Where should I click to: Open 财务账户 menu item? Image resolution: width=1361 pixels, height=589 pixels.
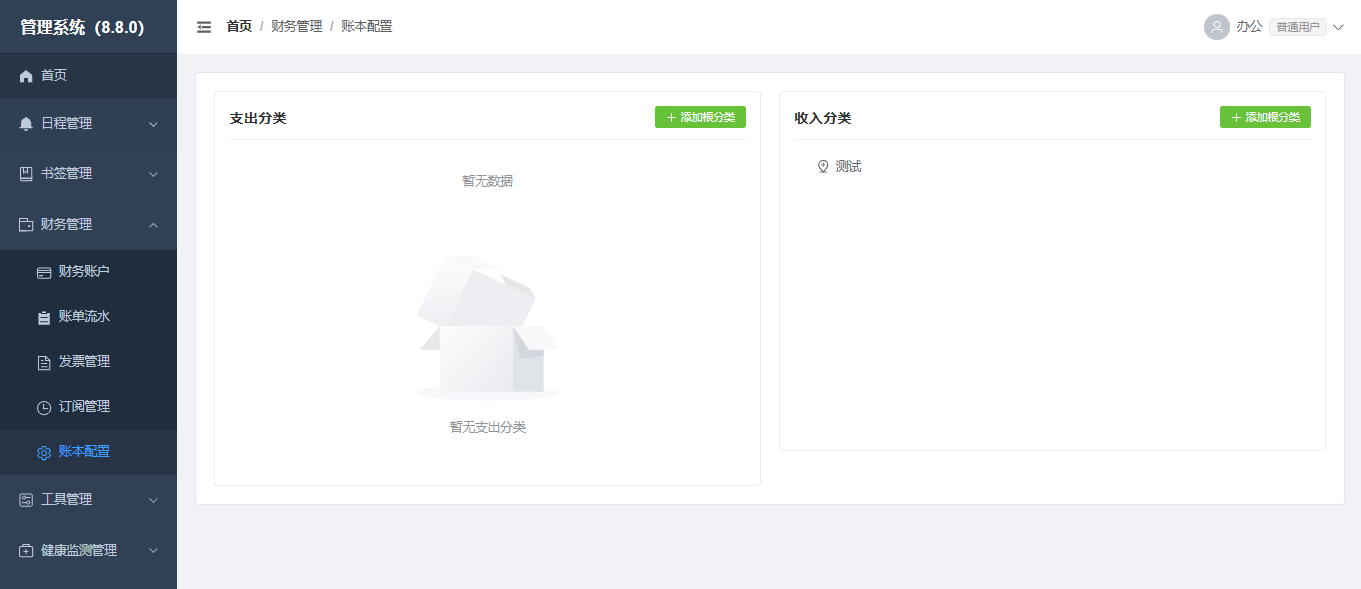pyautogui.click(x=88, y=272)
